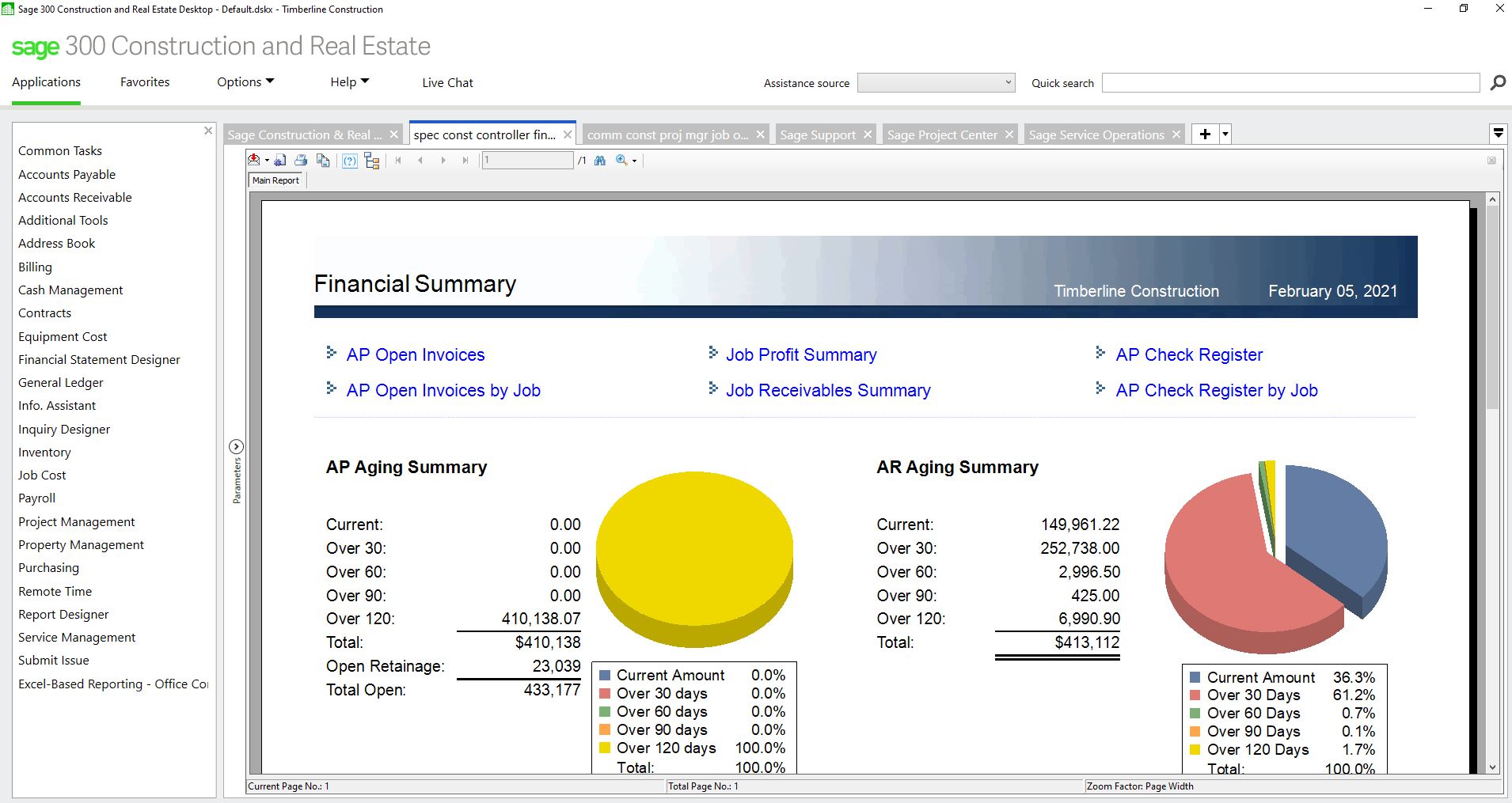
Task: Close the Sage Project Center tab
Action: click(x=1009, y=134)
